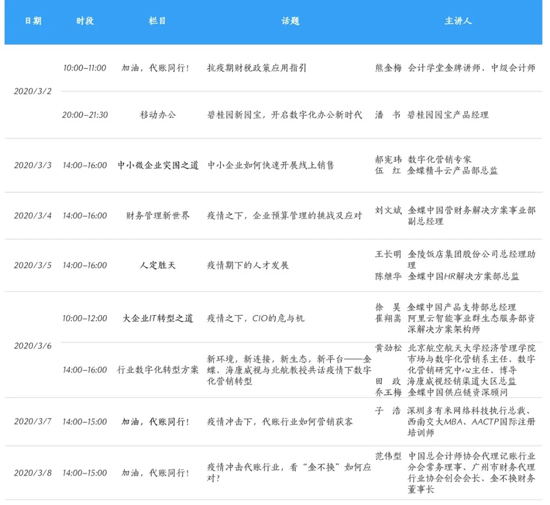Select 大企业IT转型之道 entry
Screen dimensions: 550x505
[157, 318]
